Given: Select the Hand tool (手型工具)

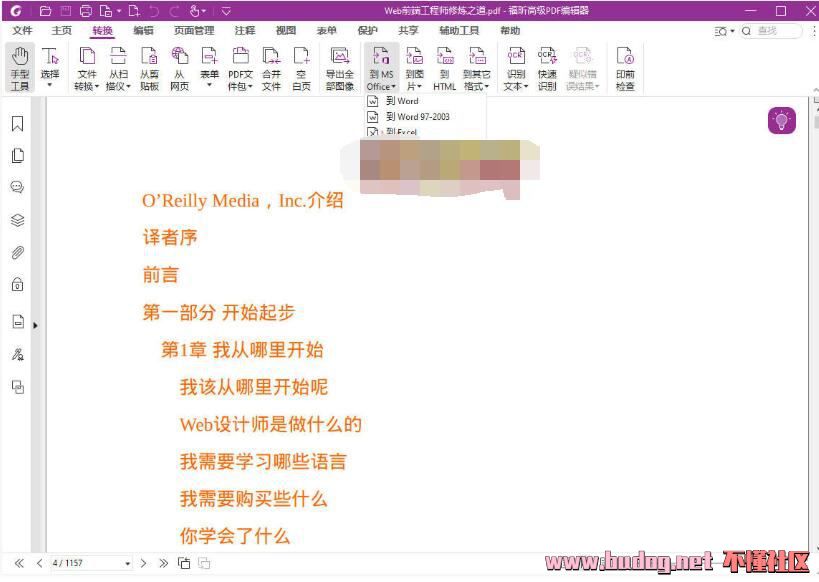Looking at the screenshot, I should (20, 68).
